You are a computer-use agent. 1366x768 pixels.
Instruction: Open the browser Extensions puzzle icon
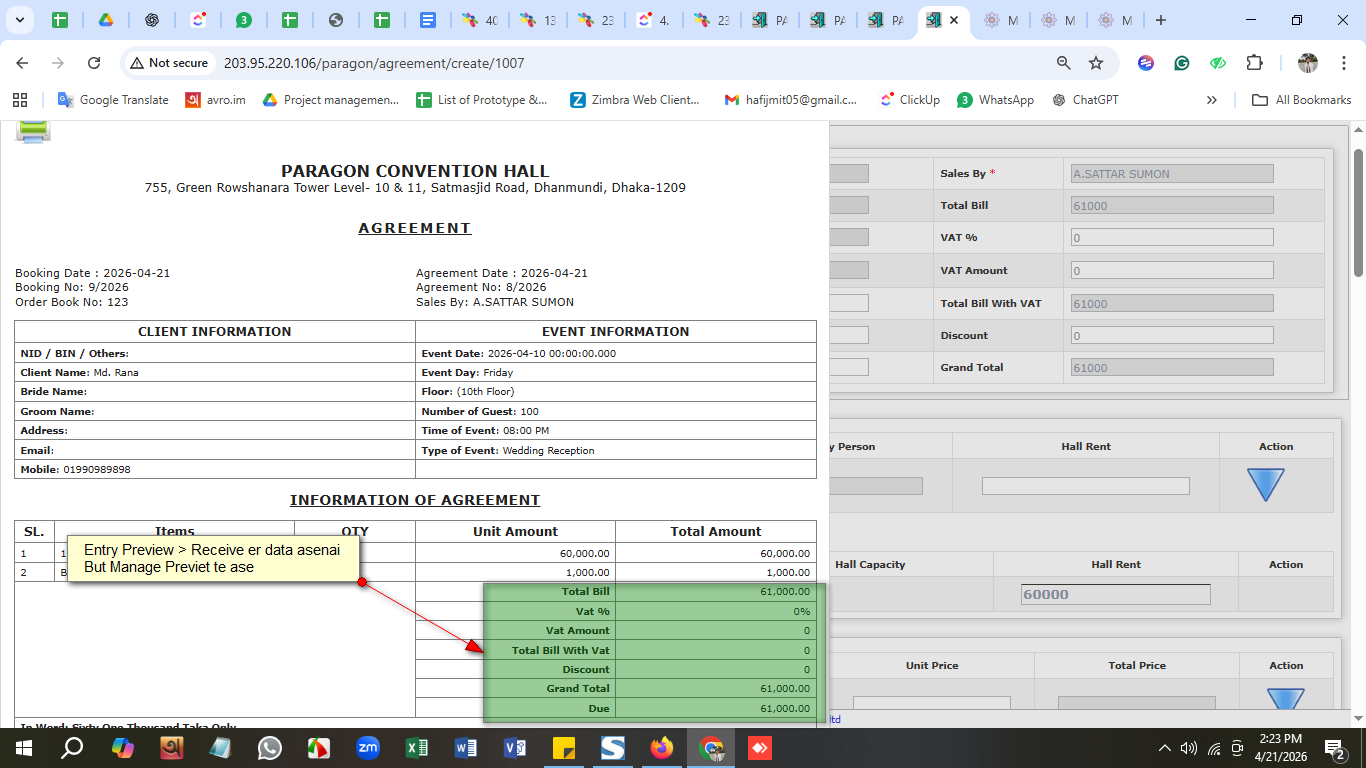pyautogui.click(x=1254, y=63)
